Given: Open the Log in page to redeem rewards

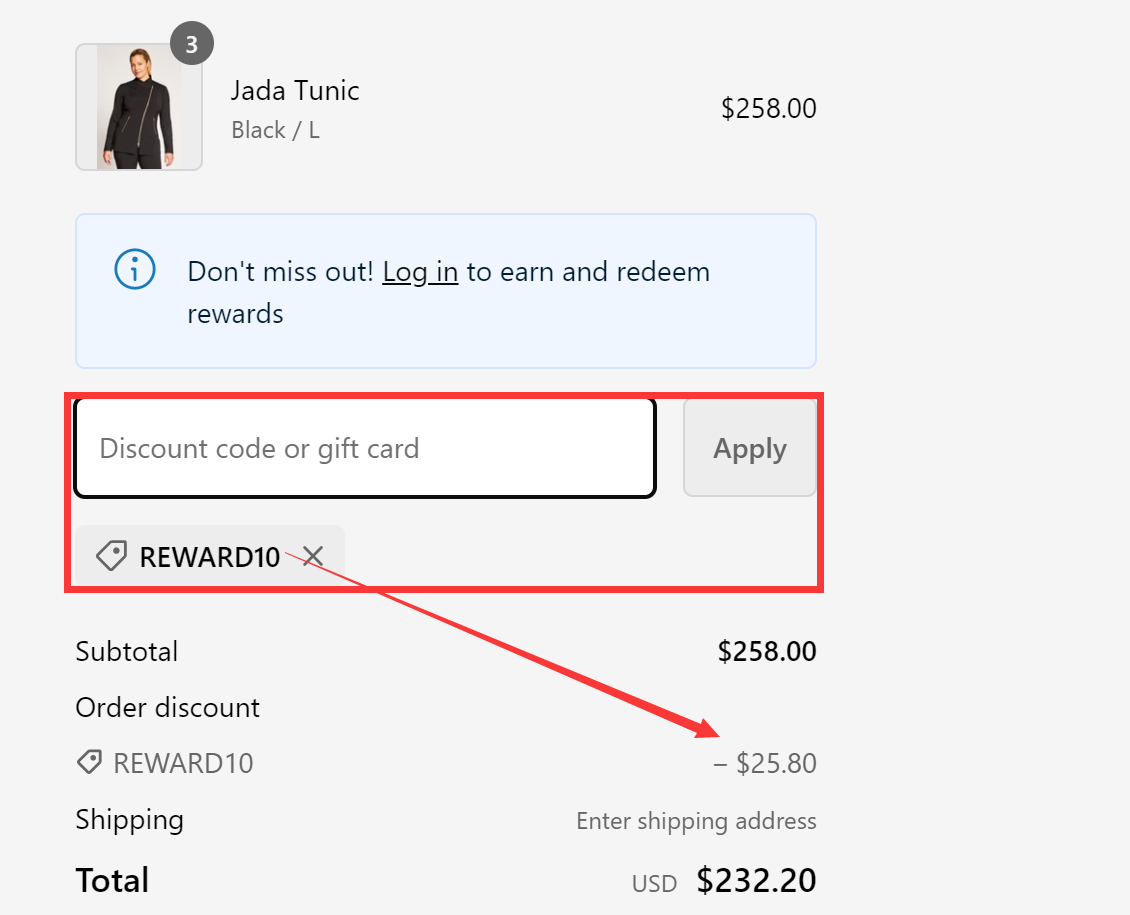Looking at the screenshot, I should [420, 271].
